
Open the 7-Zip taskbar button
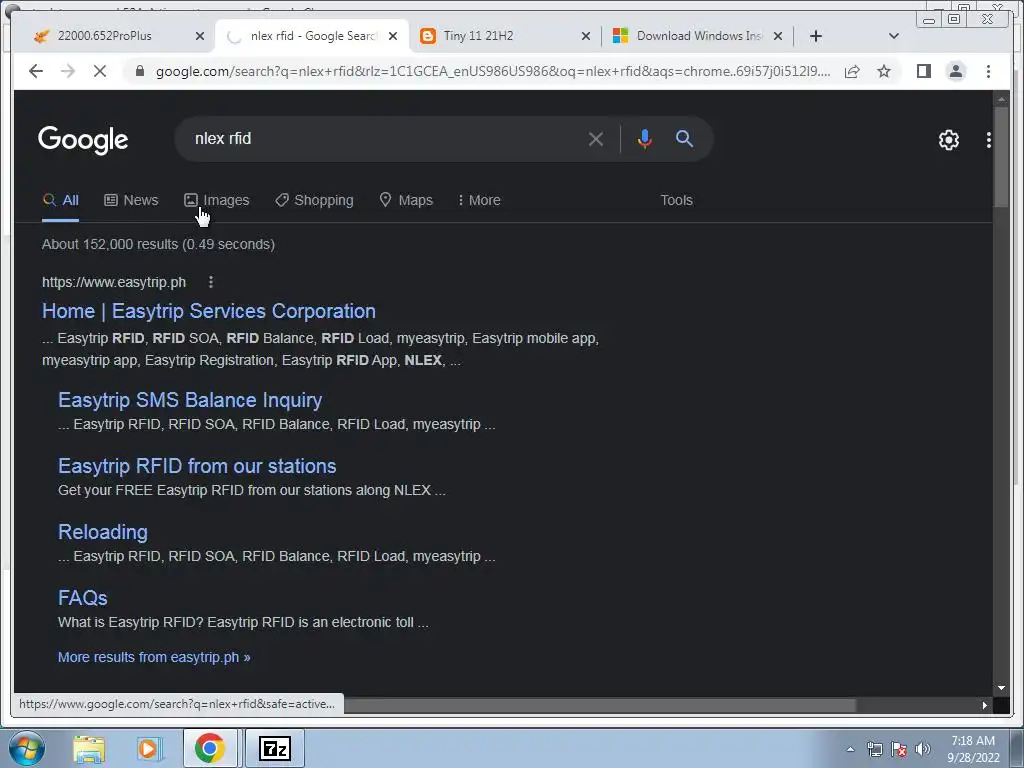pyautogui.click(x=275, y=749)
